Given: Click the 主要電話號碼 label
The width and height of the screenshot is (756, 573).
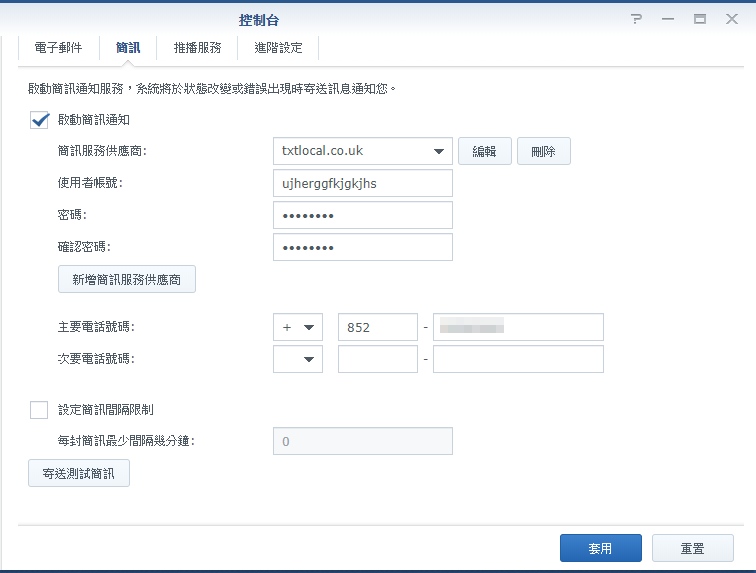Looking at the screenshot, I should click(96, 327).
